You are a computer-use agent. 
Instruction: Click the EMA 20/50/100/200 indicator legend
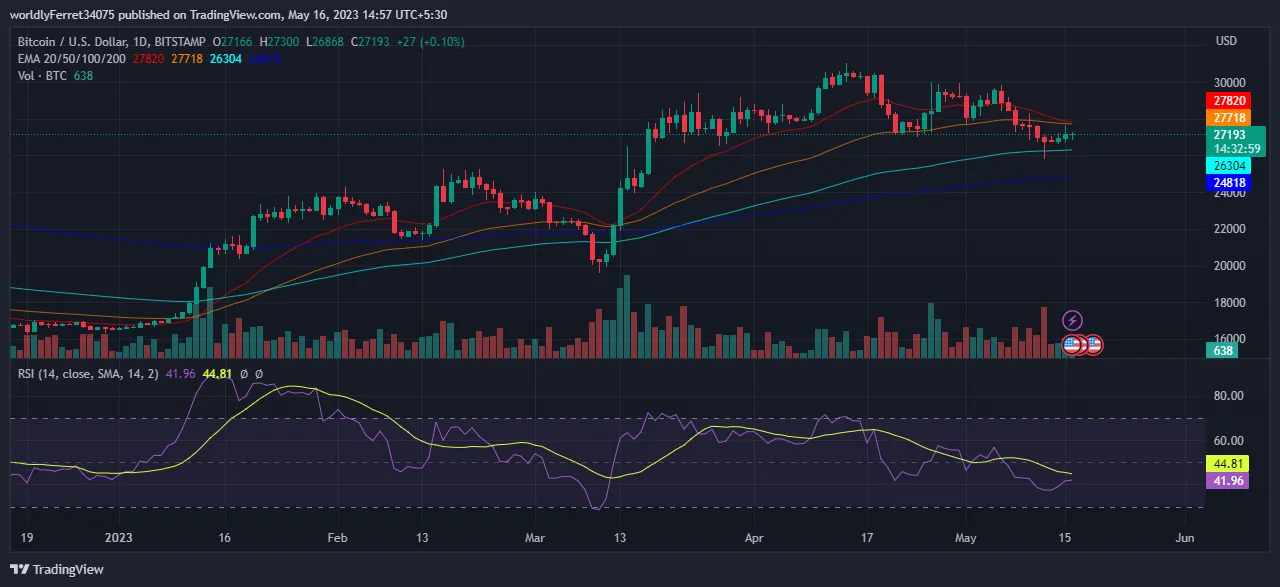click(72, 59)
